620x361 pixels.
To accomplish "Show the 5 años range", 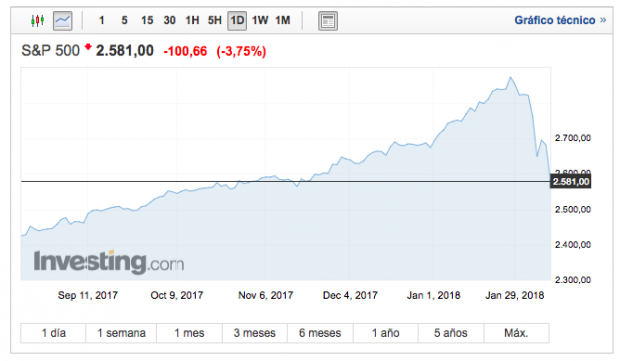I will coord(451,333).
